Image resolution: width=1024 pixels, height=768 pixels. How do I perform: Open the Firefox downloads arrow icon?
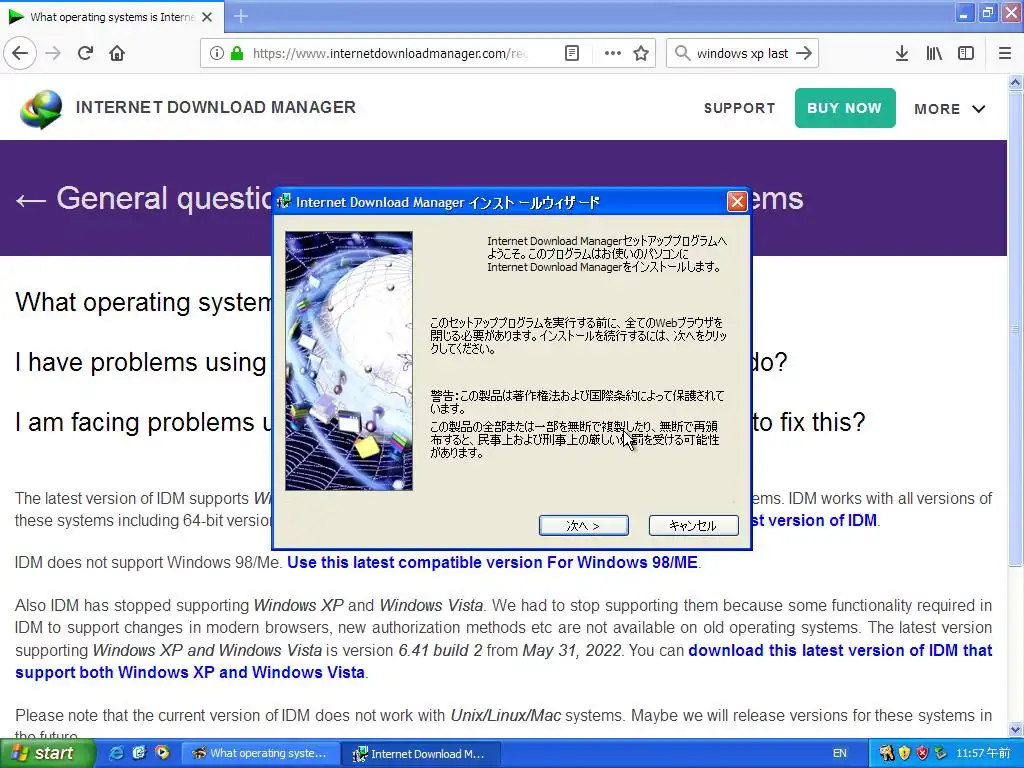(x=902, y=53)
